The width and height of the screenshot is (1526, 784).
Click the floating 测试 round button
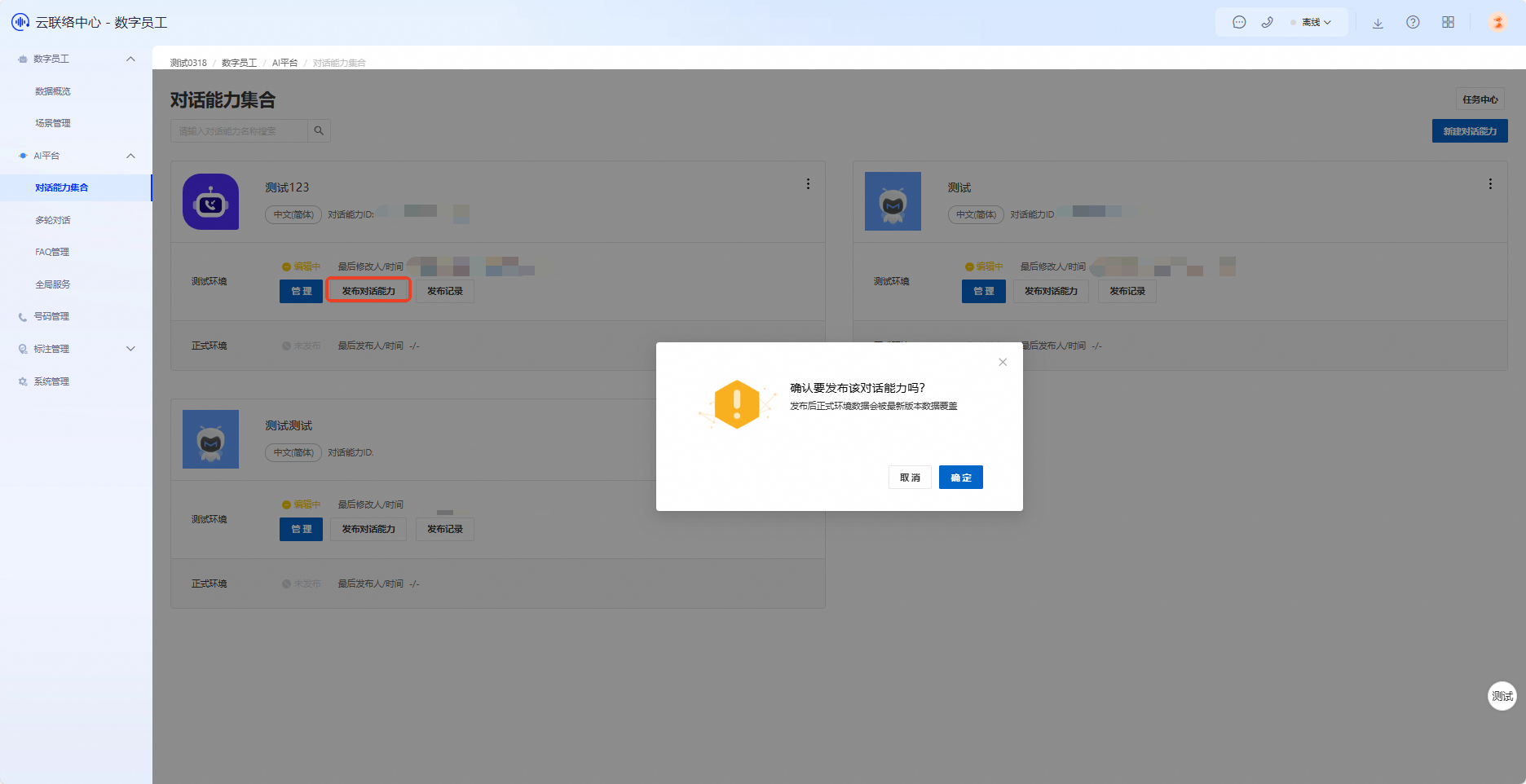(x=1502, y=696)
